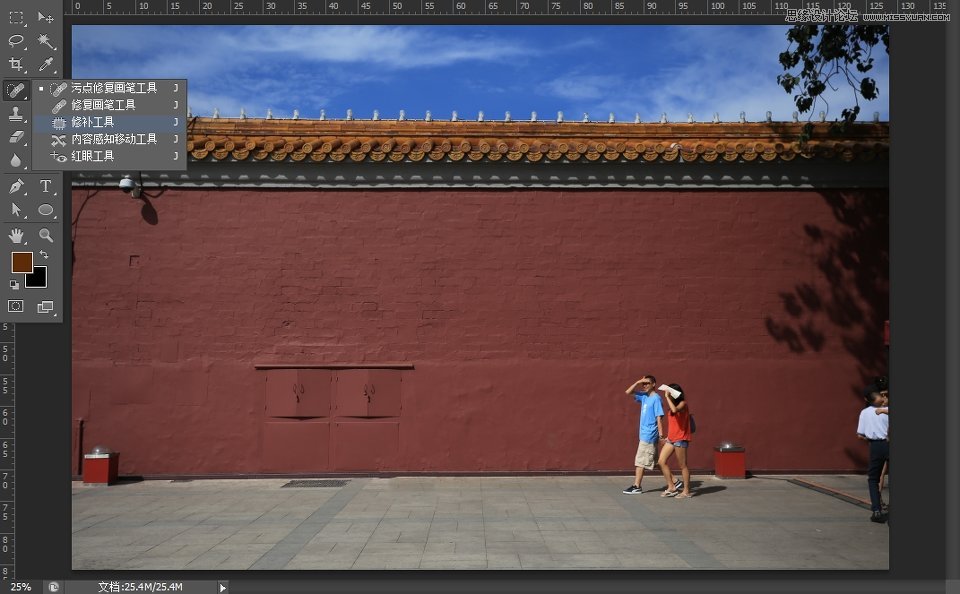Select the Pen tool
Screen dimensions: 960x594
click(16, 186)
